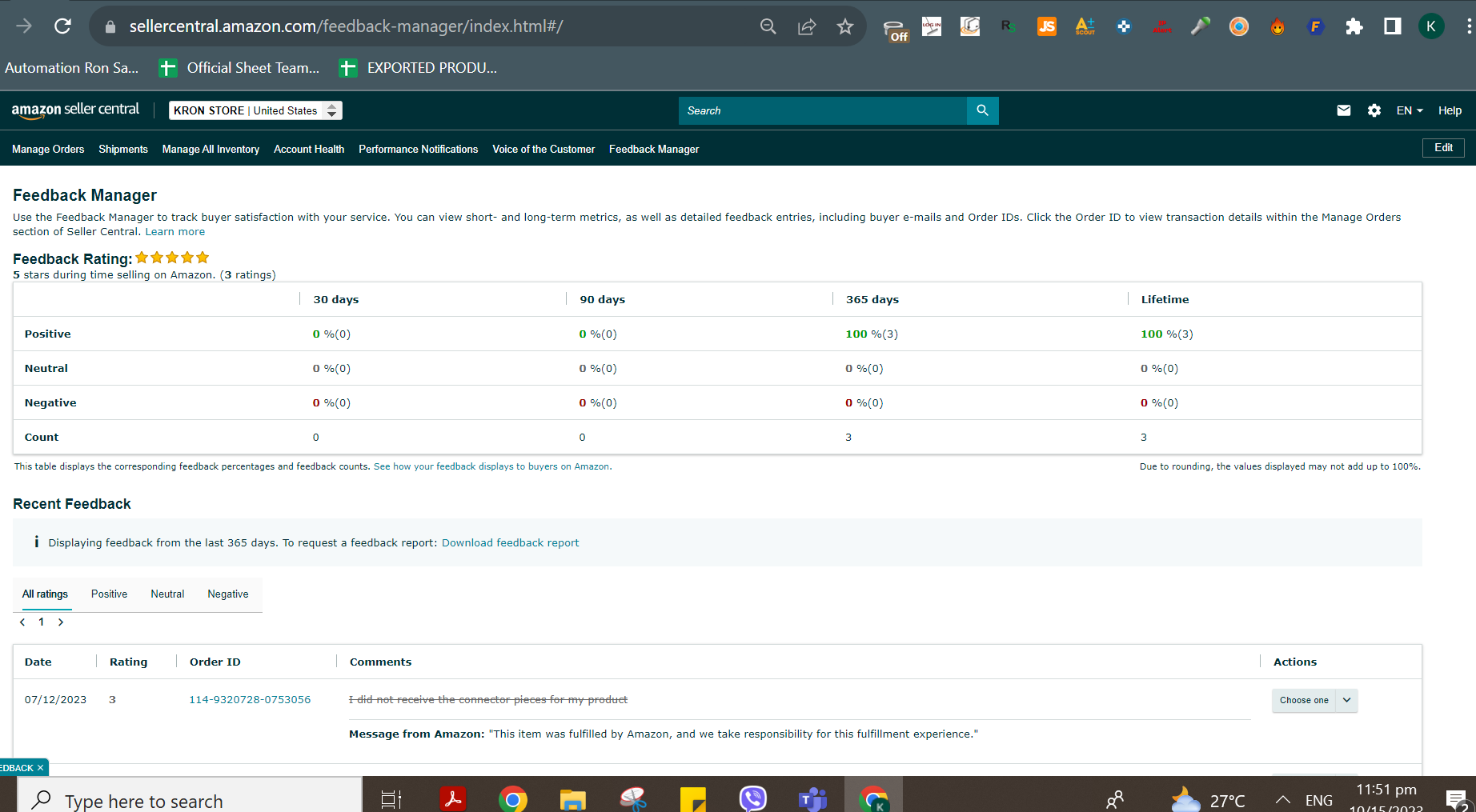Image resolution: width=1476 pixels, height=812 pixels.
Task: Click the Amazon Seller Central logo
Action: [x=75, y=110]
